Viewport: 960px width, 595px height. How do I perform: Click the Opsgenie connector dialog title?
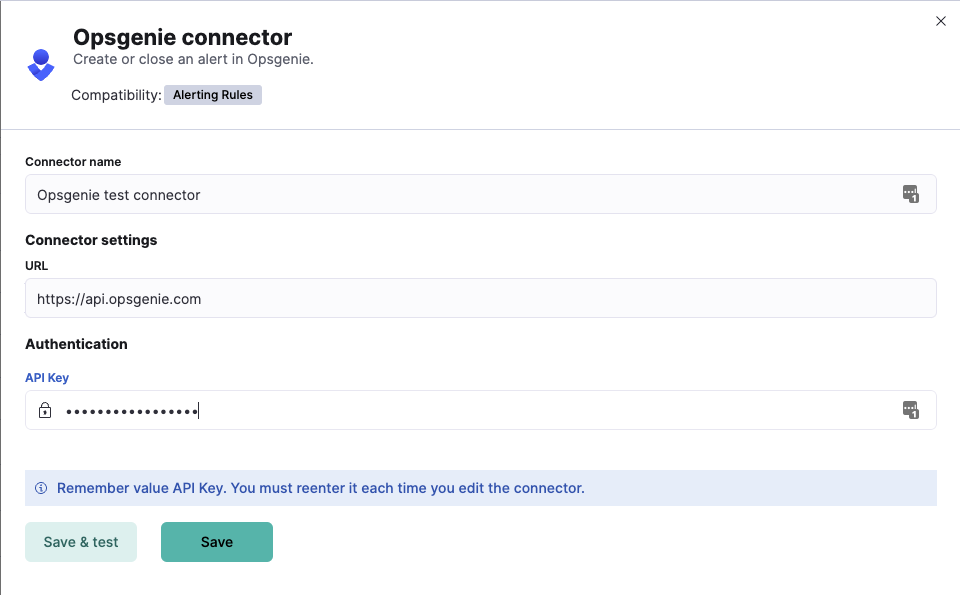182,37
